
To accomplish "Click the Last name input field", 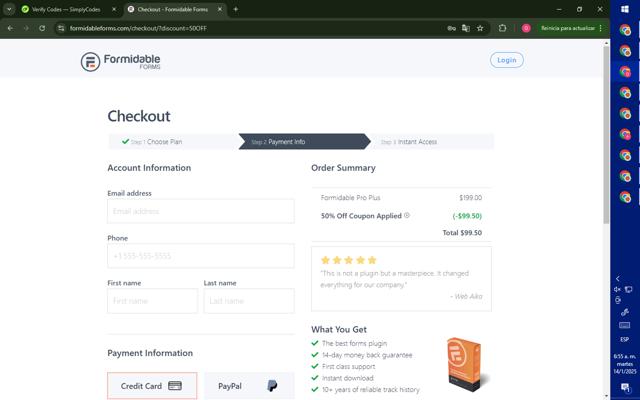I will 249,301.
